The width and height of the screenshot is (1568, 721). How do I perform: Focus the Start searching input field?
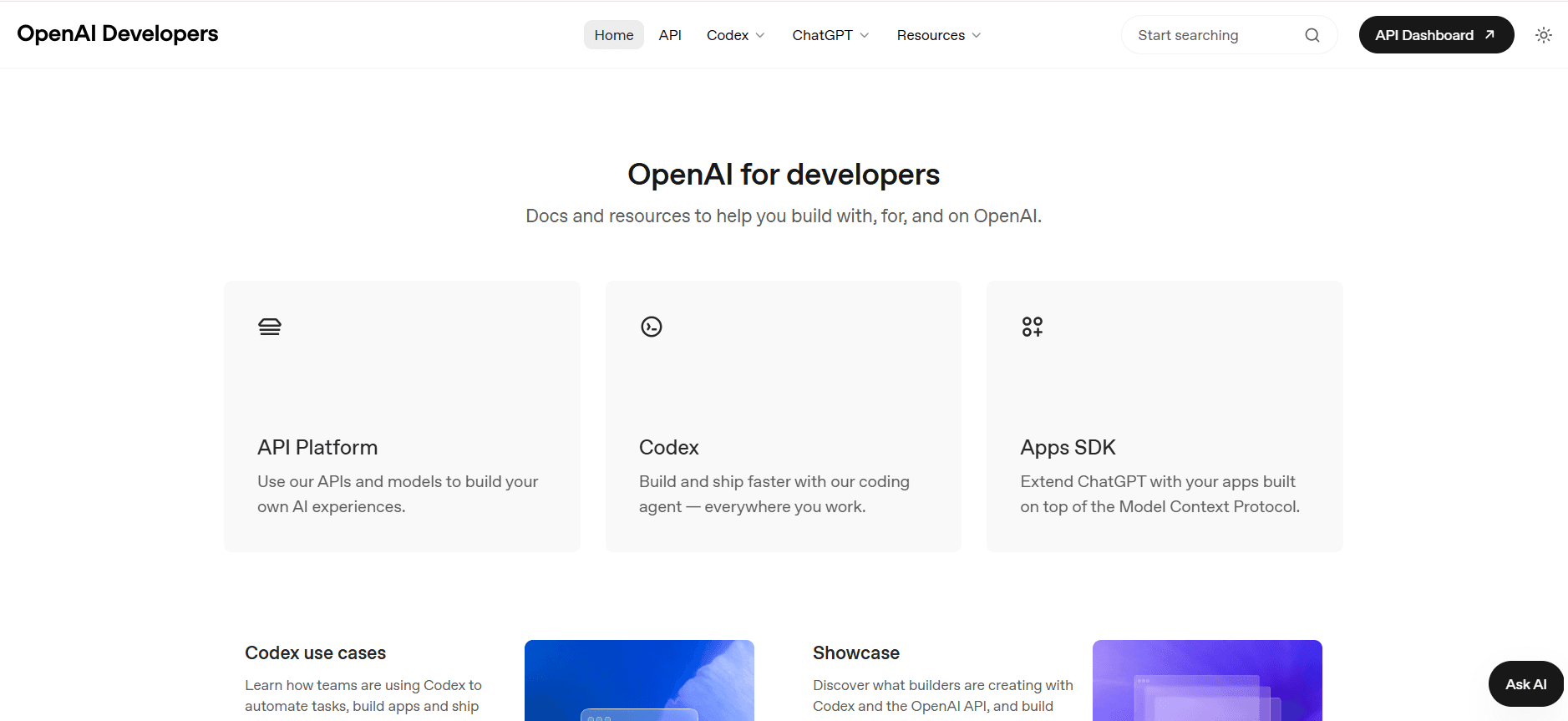(x=1229, y=35)
